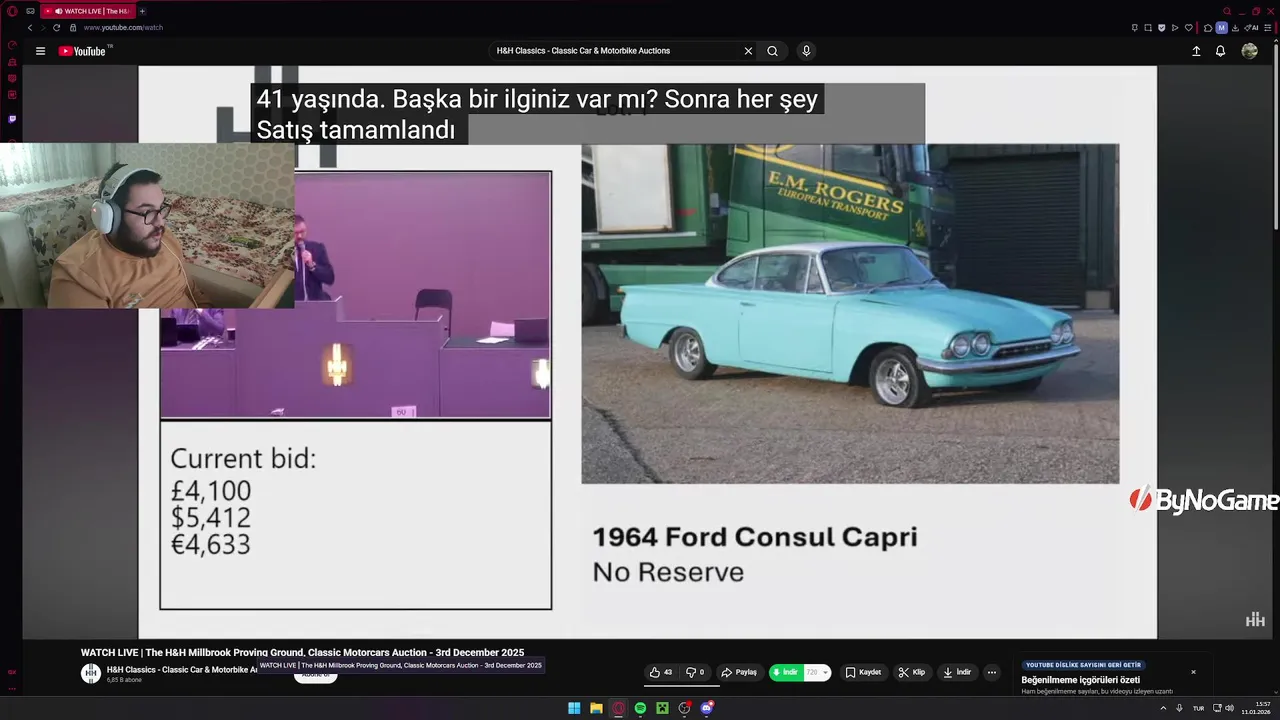Open Spotify from the taskbar
Viewport: 1280px width, 720px height.
[x=640, y=708]
